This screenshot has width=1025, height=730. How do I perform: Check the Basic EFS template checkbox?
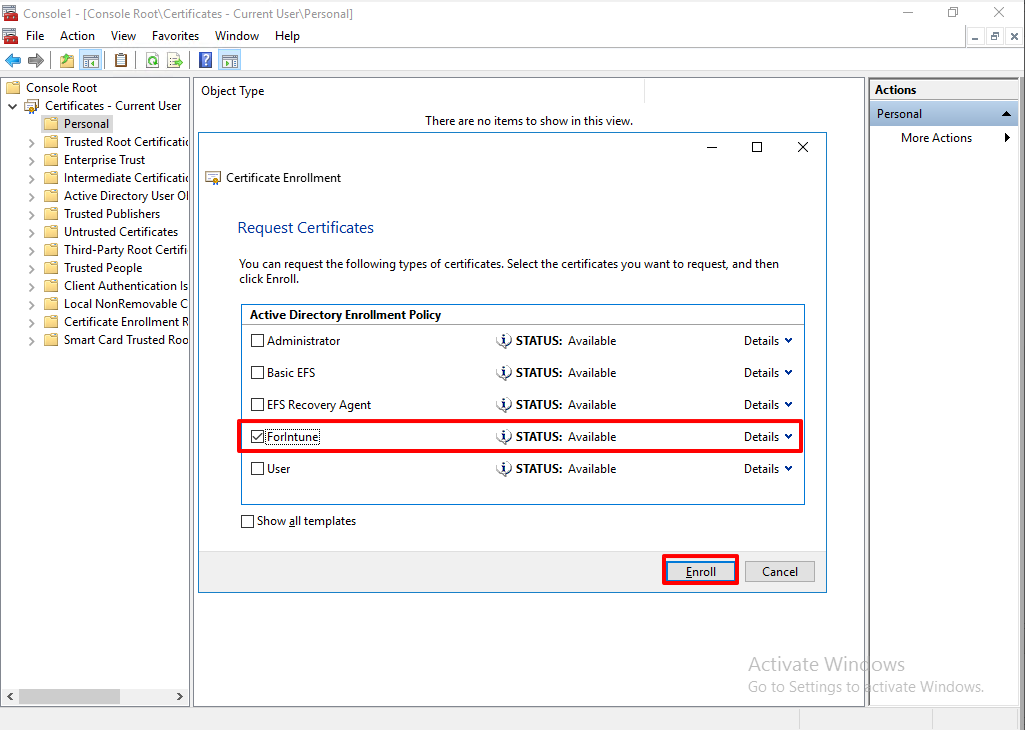pos(258,373)
